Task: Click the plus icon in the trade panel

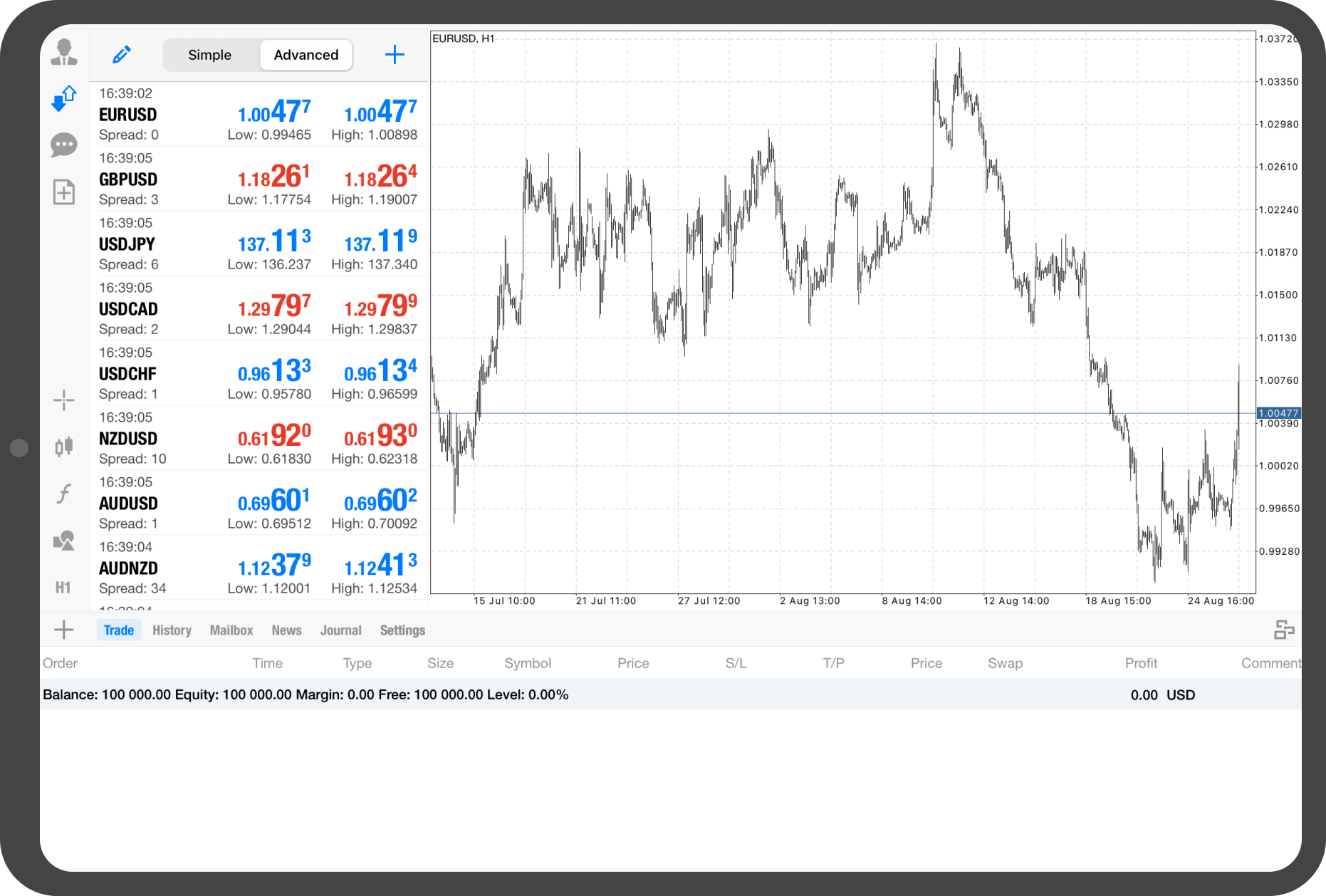Action: point(64,630)
